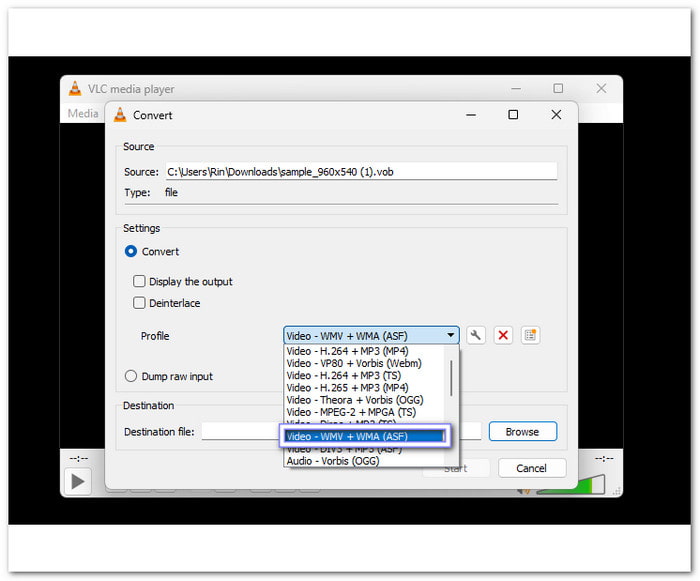700x581 pixels.
Task: Click the profile list scrollbar thumb
Action: pos(451,378)
